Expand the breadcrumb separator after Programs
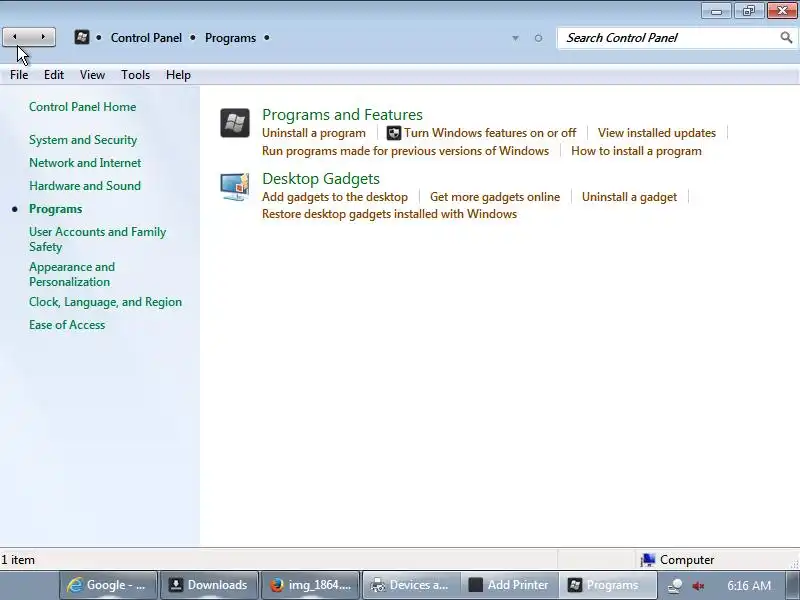This screenshot has height=600, width=800. [266, 38]
